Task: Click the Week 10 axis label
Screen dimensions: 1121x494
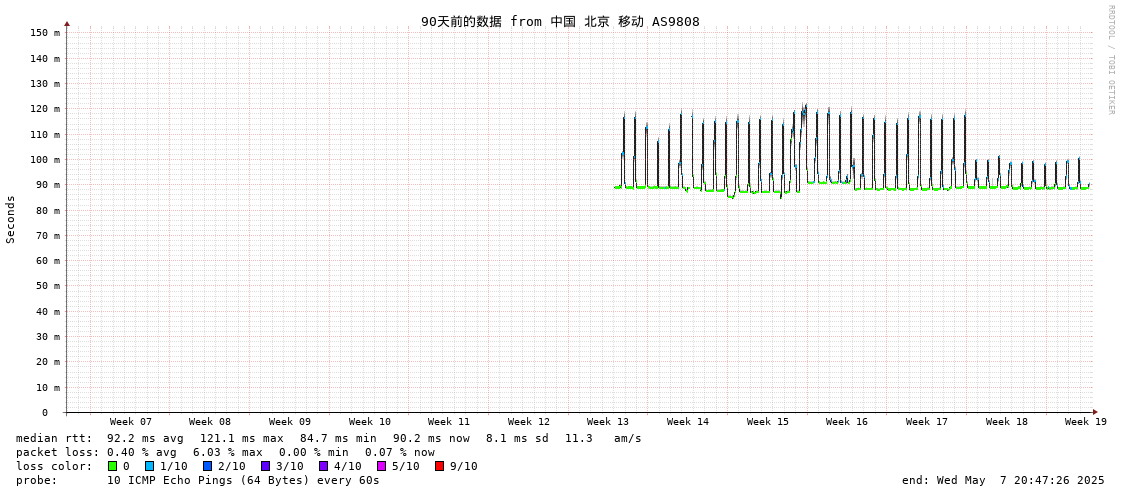Action: [370, 422]
